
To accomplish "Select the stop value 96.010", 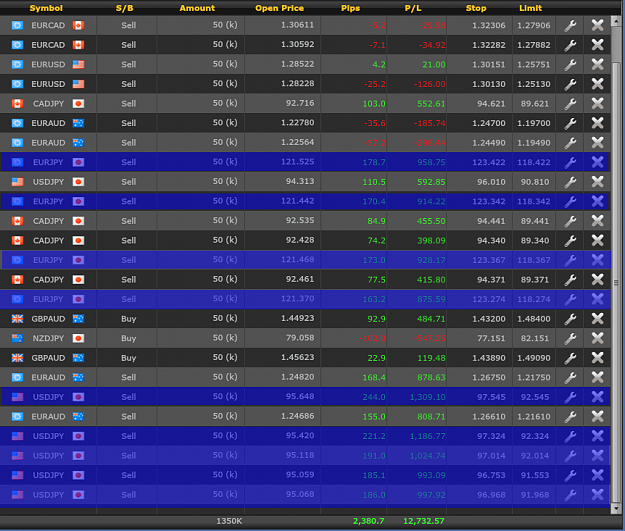I will (x=491, y=182).
